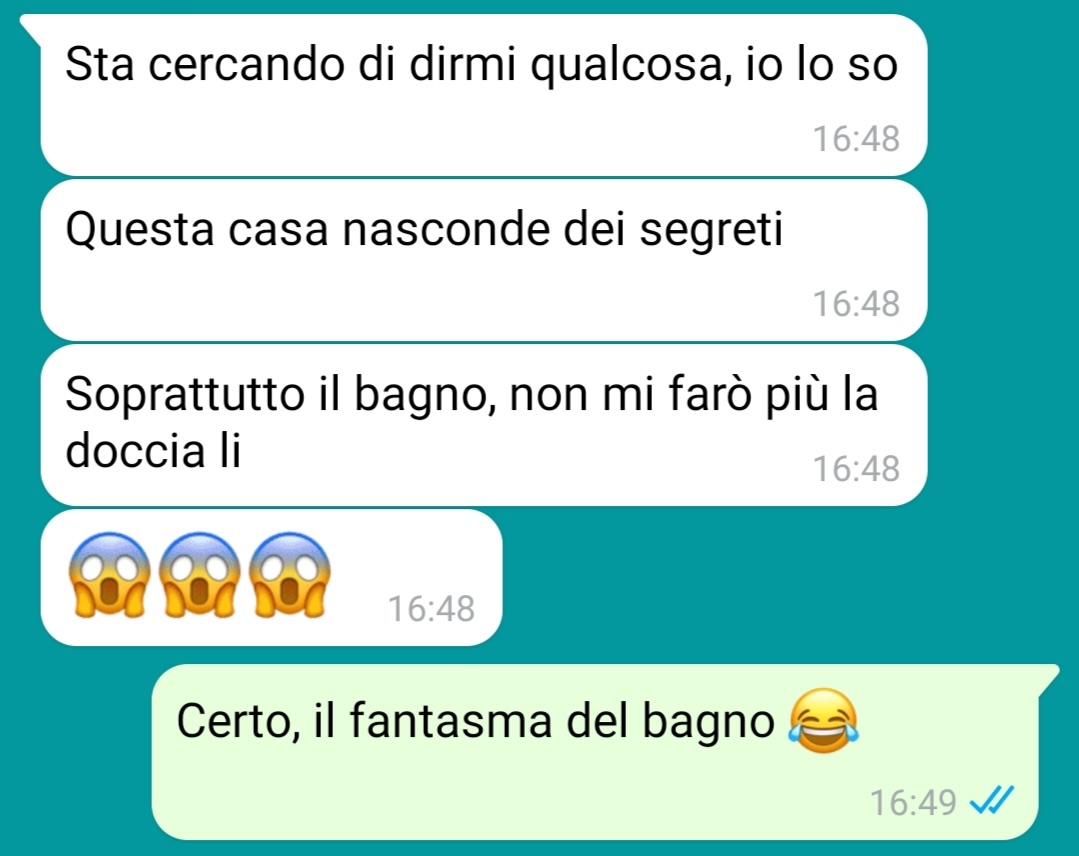Viewport: 1079px width, 856px height.
Task: Tap the 16:48 timestamp under 'segreti' message
Action: pos(856,303)
